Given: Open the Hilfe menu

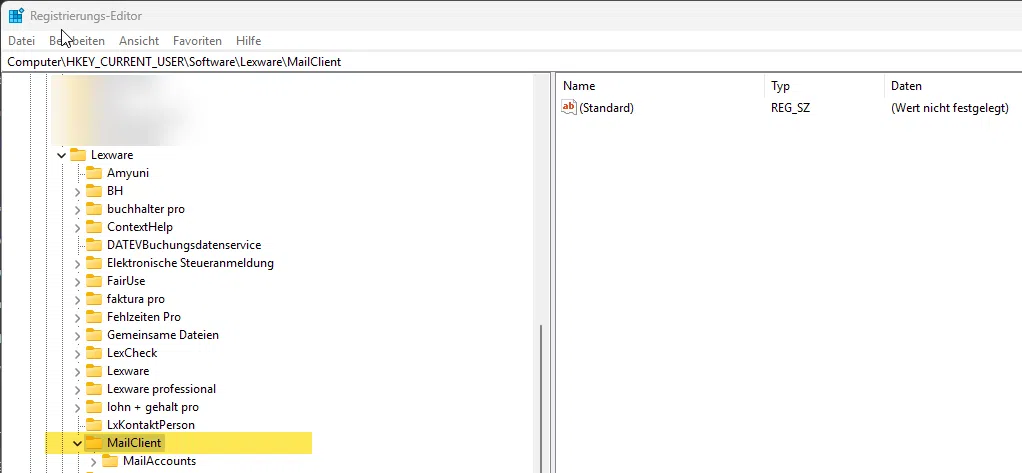Looking at the screenshot, I should (x=248, y=41).
